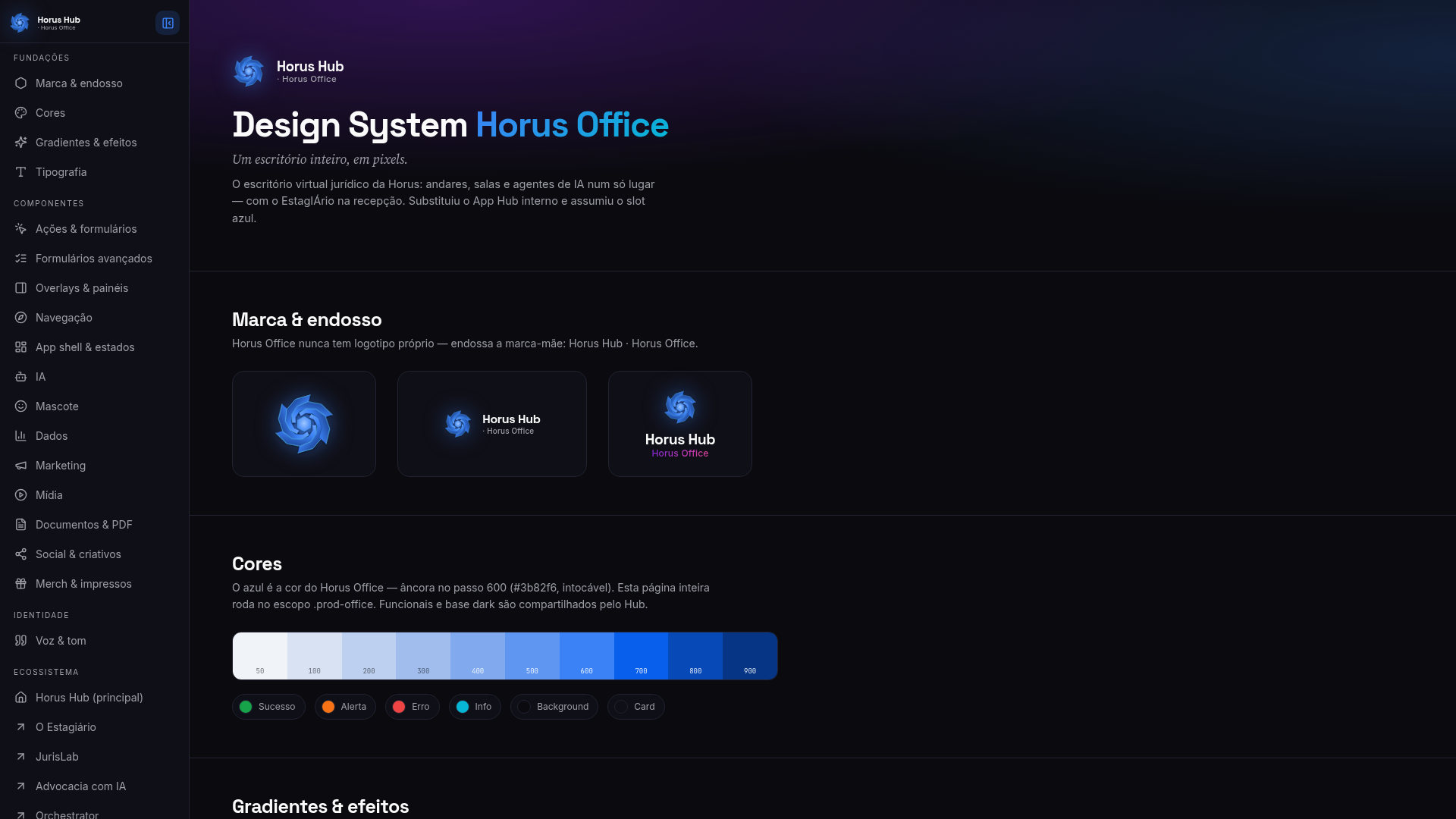Go to Marca & endosso section
The width and height of the screenshot is (1456, 819).
point(94,83)
